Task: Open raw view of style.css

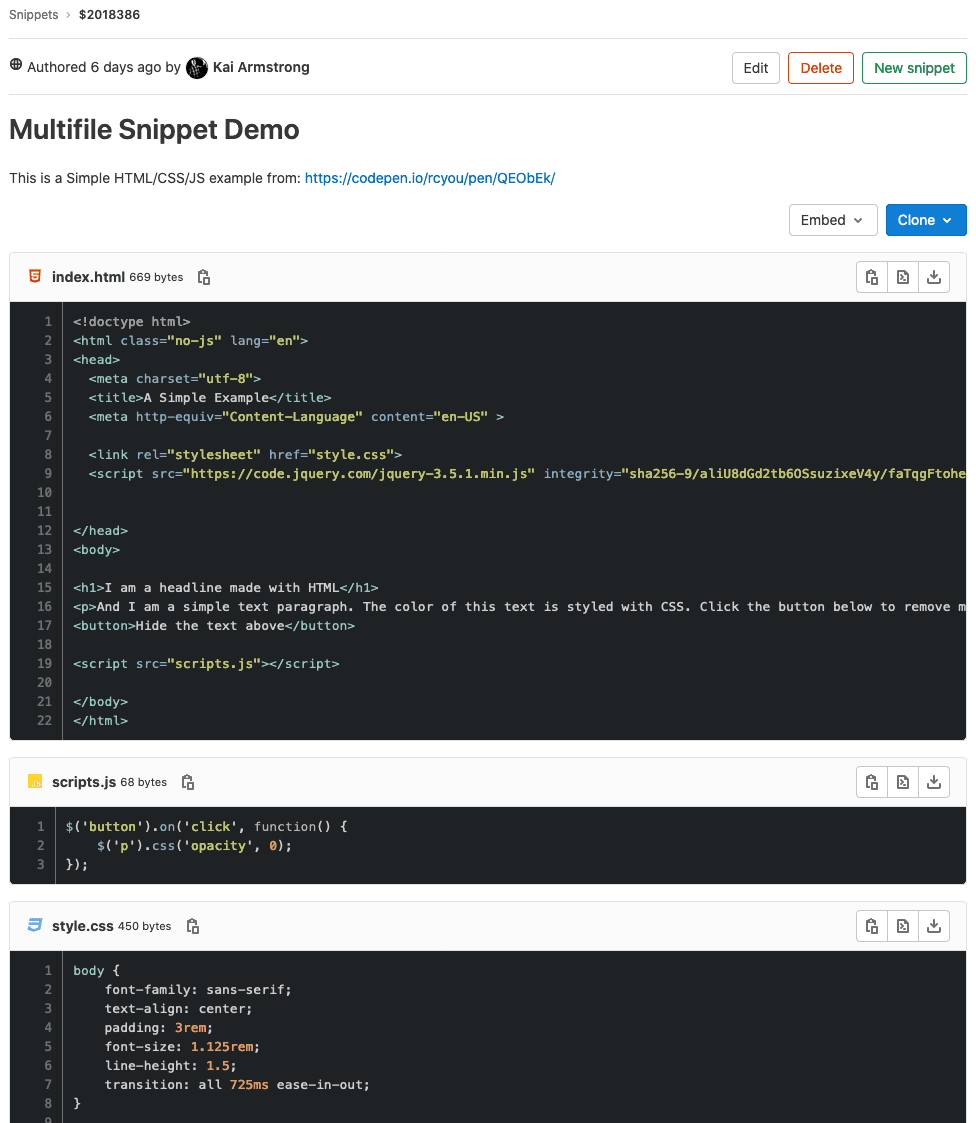Action: tap(902, 926)
